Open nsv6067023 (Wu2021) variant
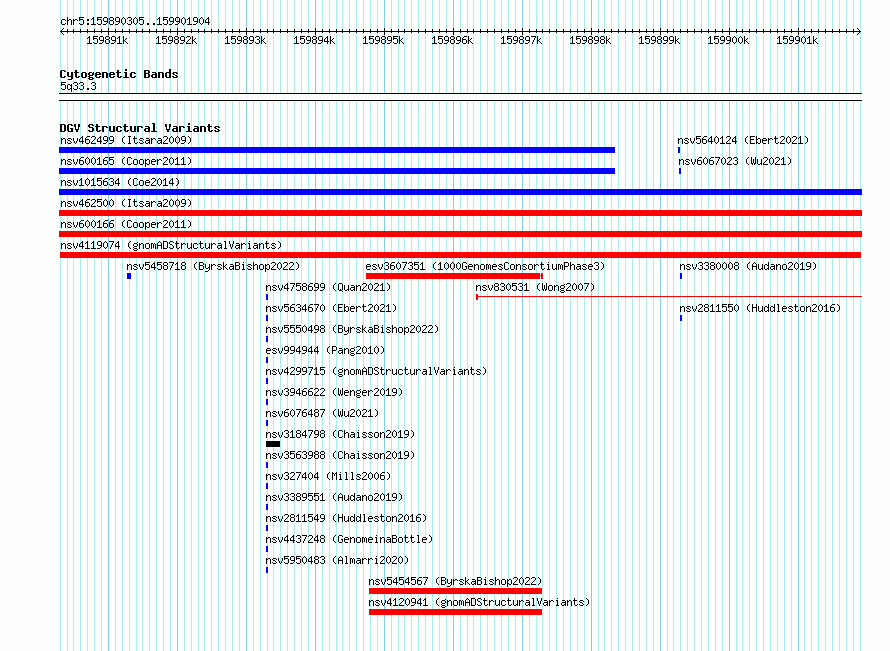Viewport: 890px width, 651px height. [x=735, y=161]
